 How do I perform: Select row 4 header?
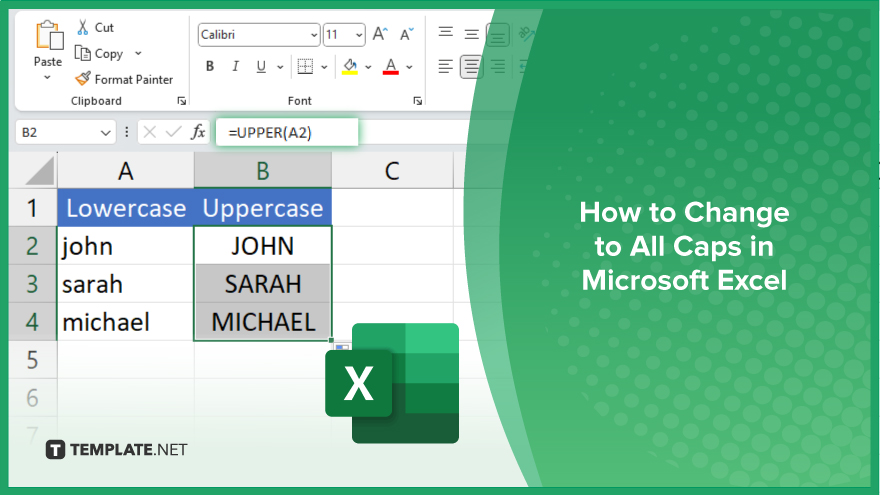[33, 322]
